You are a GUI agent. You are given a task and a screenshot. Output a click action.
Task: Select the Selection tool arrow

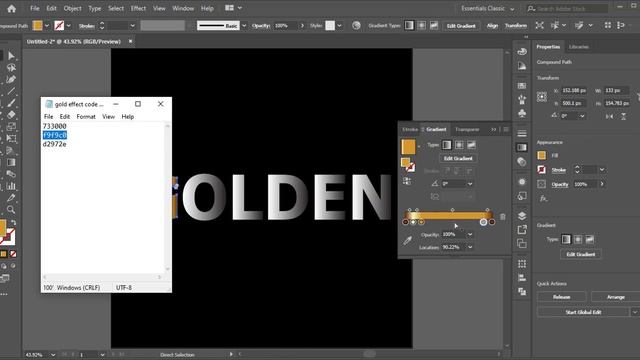coord(11,56)
